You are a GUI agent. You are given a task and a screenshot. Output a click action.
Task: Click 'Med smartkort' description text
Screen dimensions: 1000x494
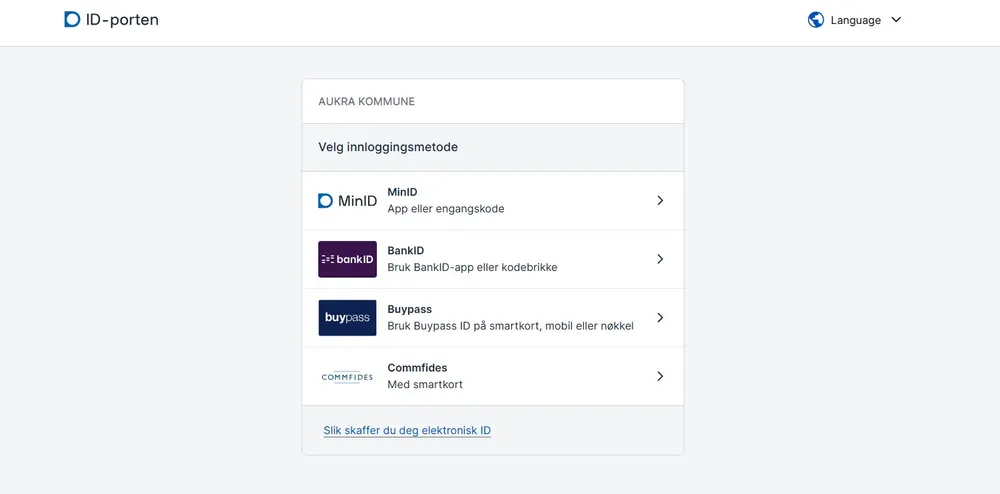[425, 385]
